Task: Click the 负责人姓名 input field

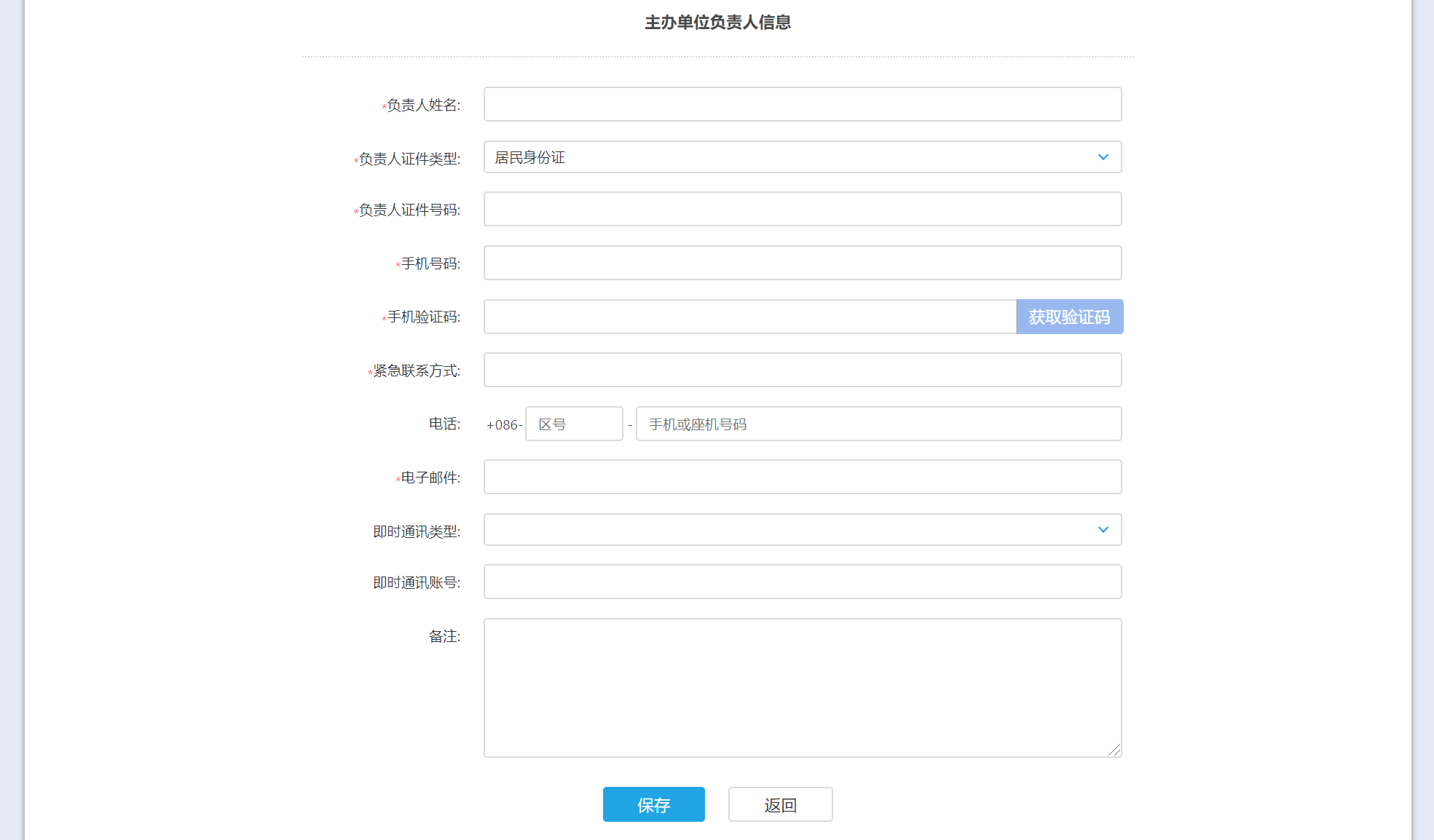Action: [802, 104]
